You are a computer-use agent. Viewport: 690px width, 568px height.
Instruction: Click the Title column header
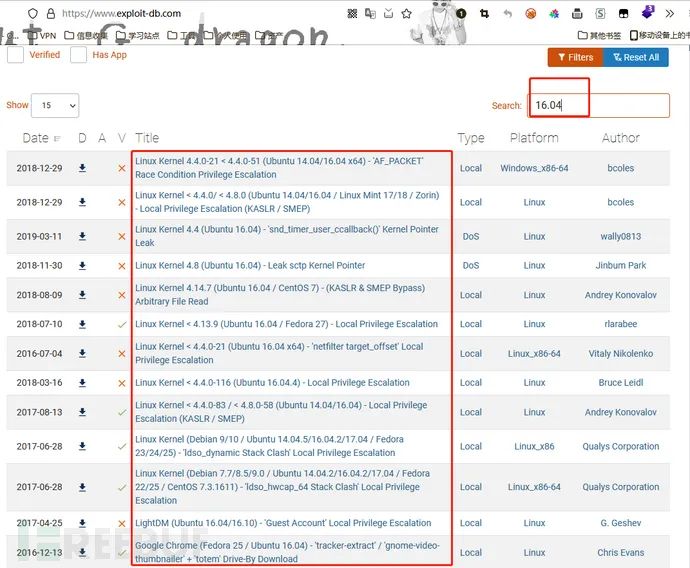point(147,138)
